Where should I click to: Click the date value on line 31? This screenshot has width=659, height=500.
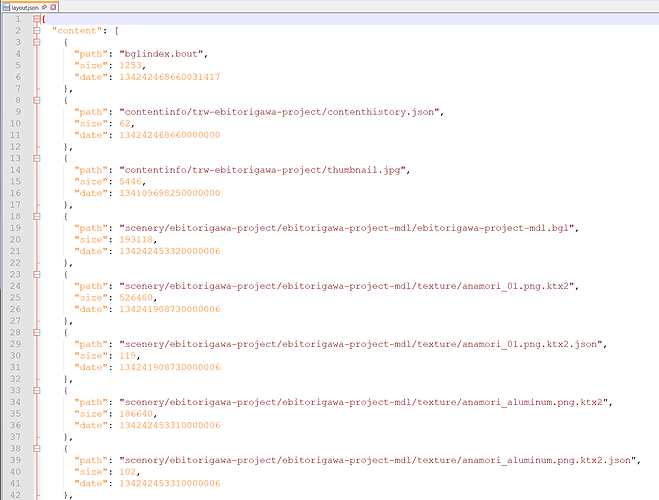(x=170, y=367)
